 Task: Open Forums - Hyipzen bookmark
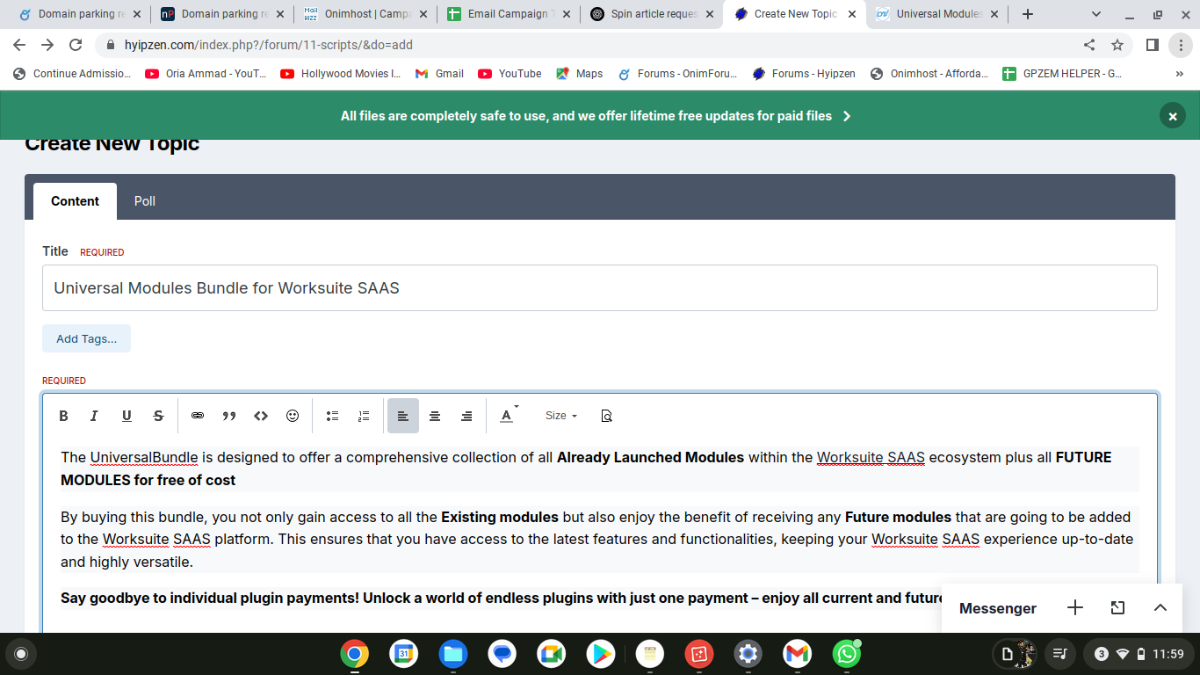[x=805, y=73]
